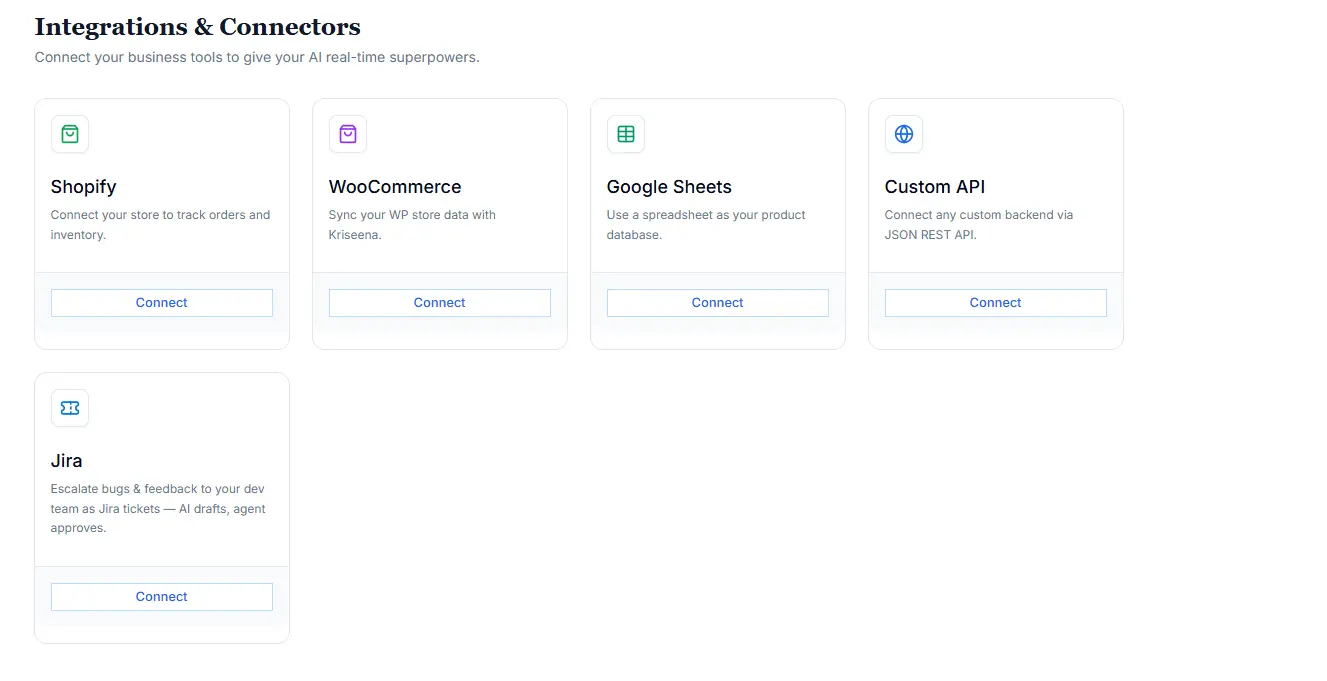Click 'Connect your store to track orders' description

tap(161, 225)
